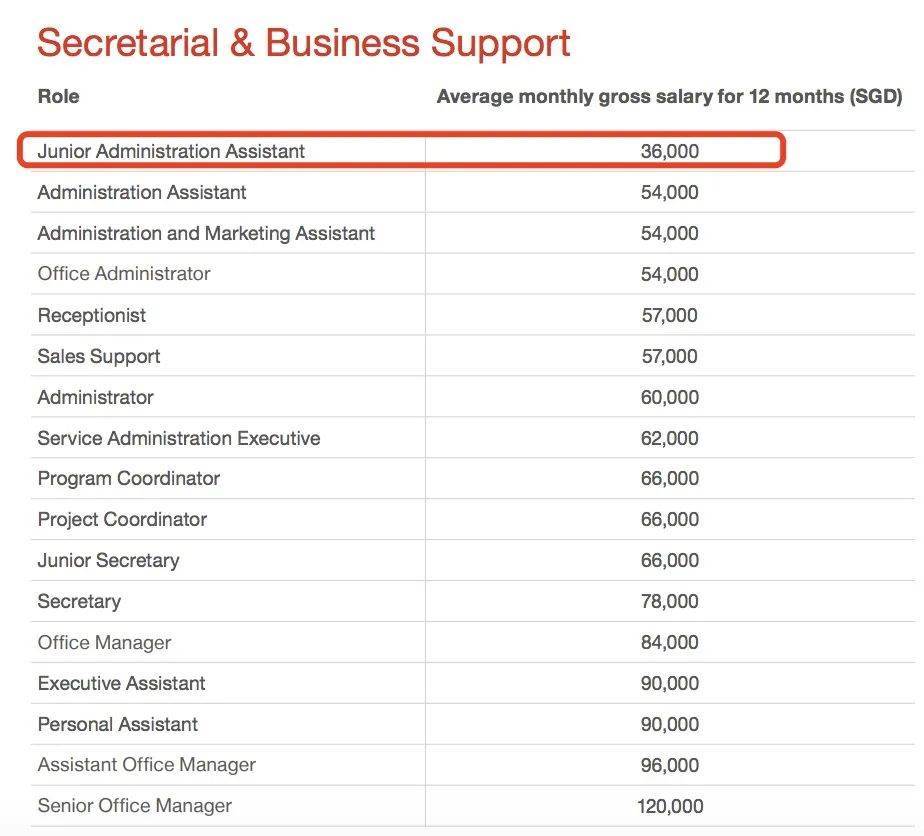
Task: Select the Junior Secretary row
Action: [473, 560]
